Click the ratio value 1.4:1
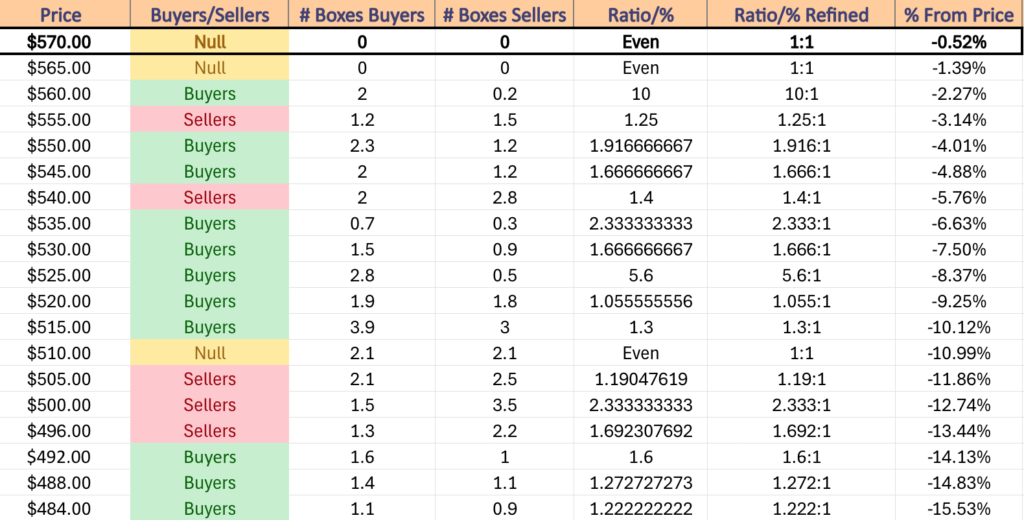The width and height of the screenshot is (1024, 520). tap(801, 197)
